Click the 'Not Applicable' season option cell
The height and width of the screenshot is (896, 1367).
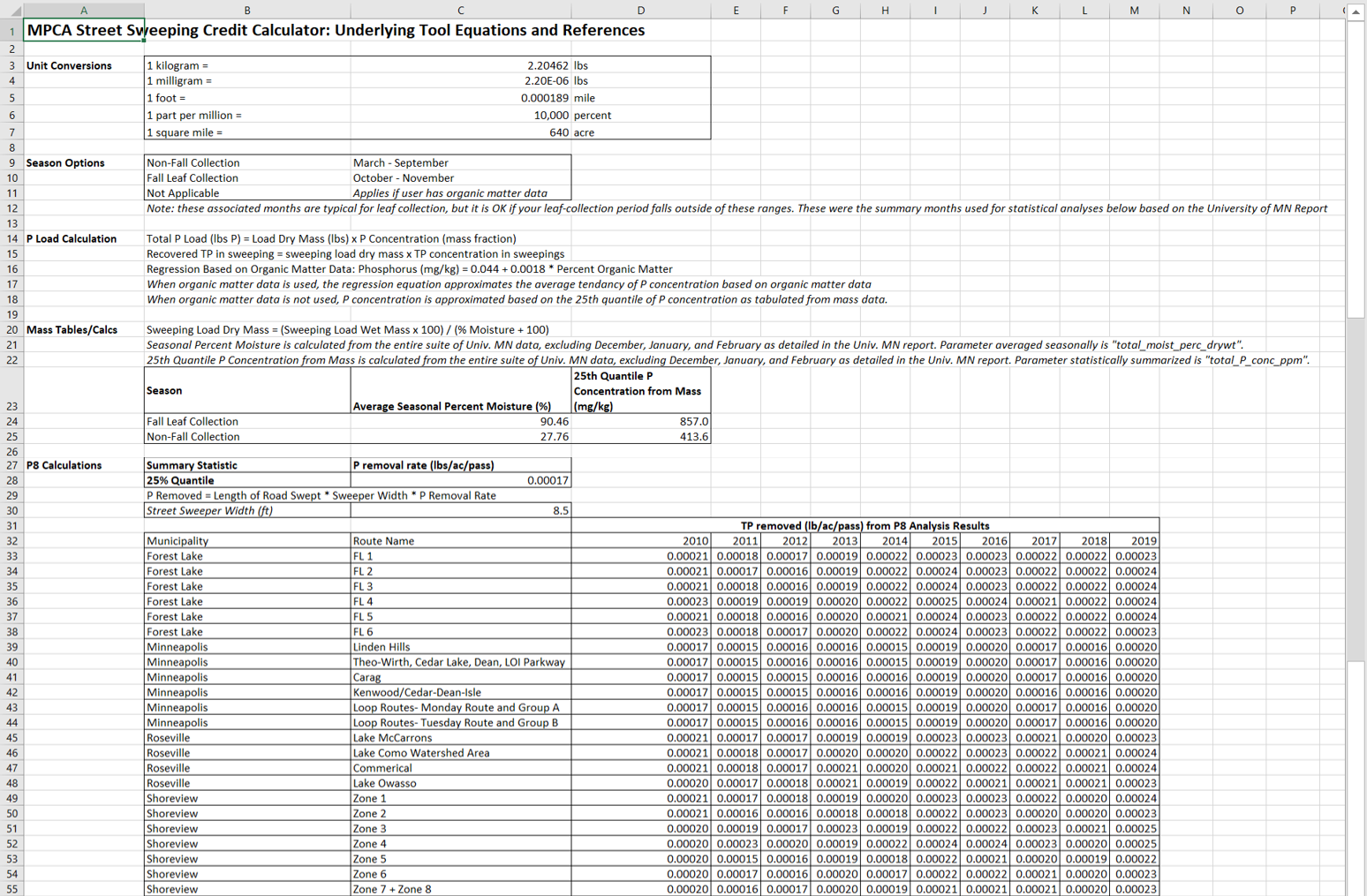pos(246,193)
